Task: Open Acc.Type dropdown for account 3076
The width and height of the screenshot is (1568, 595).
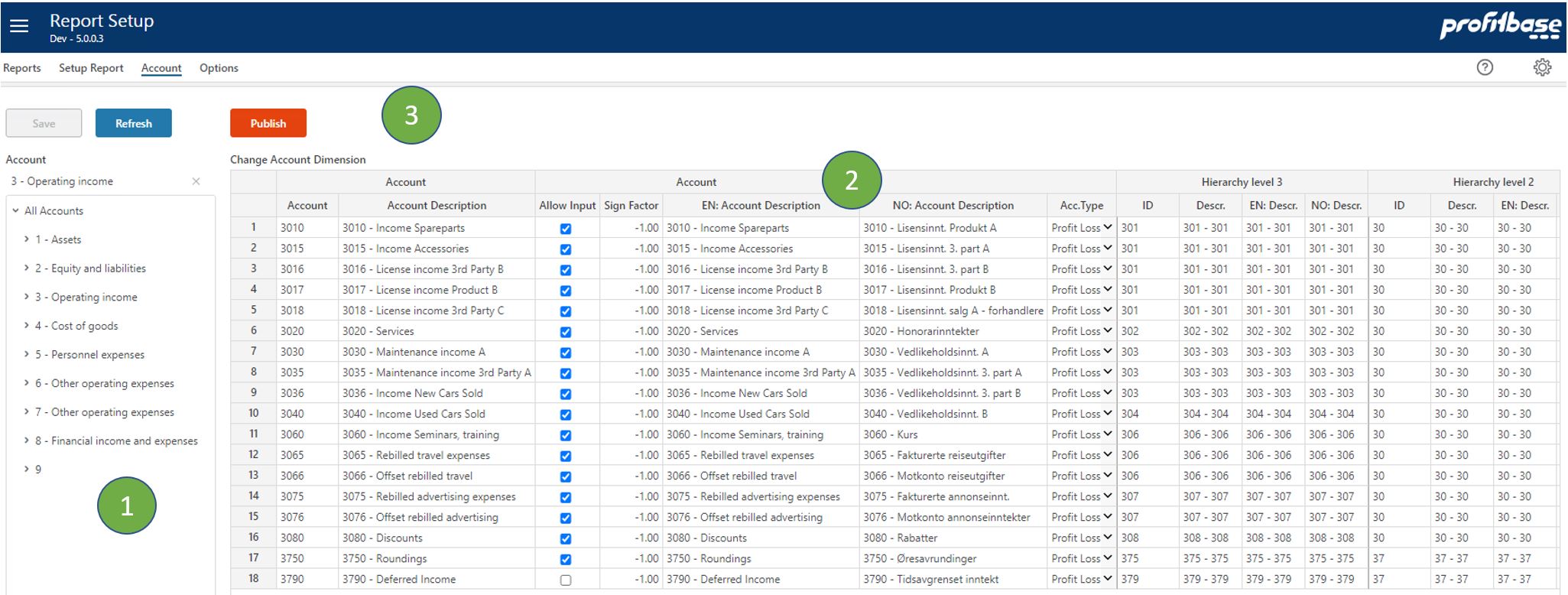Action: click(1082, 517)
